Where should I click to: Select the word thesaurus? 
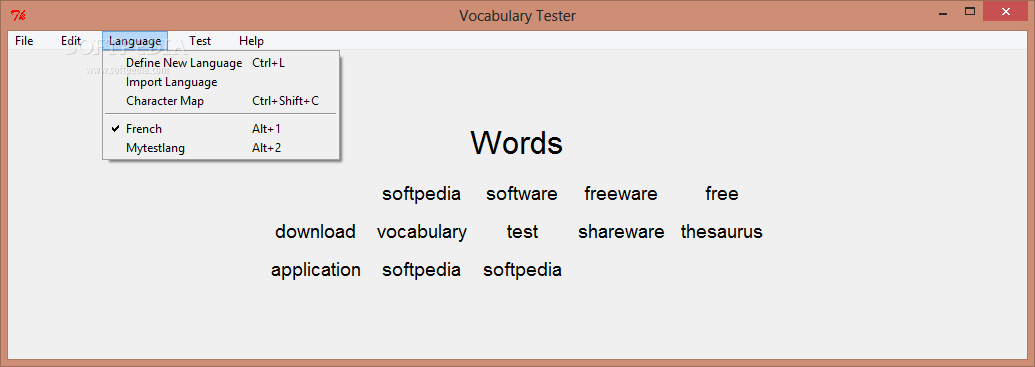(x=721, y=232)
